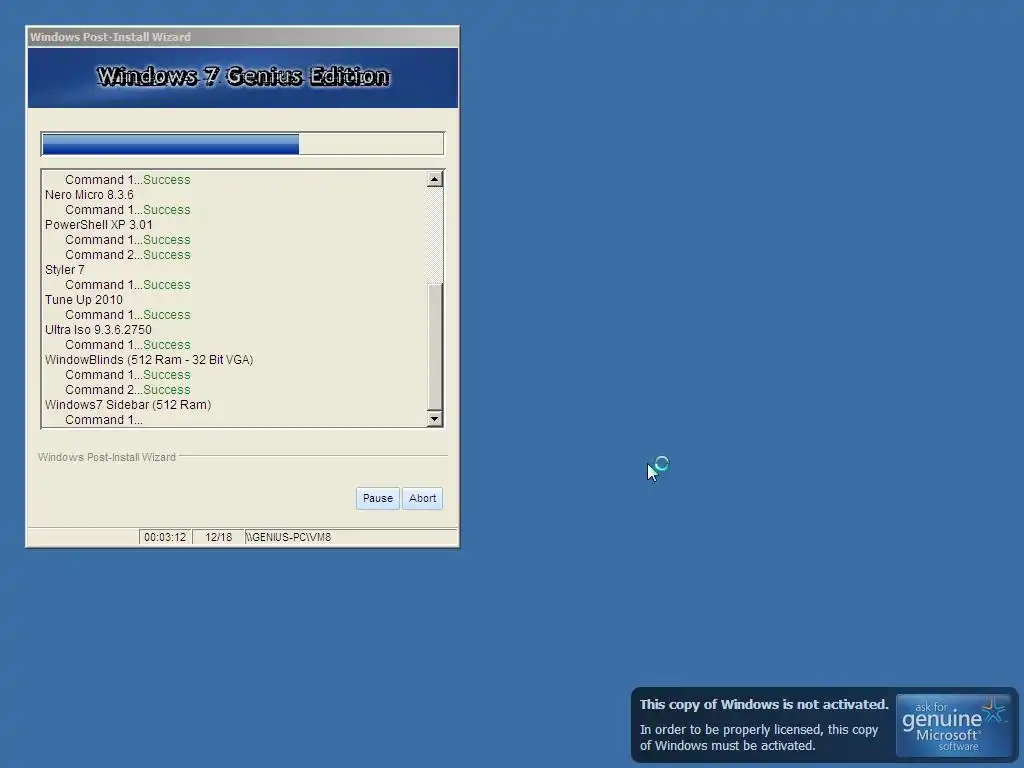Click the log list scroll down arrow
Image resolution: width=1024 pixels, height=768 pixels.
[434, 419]
